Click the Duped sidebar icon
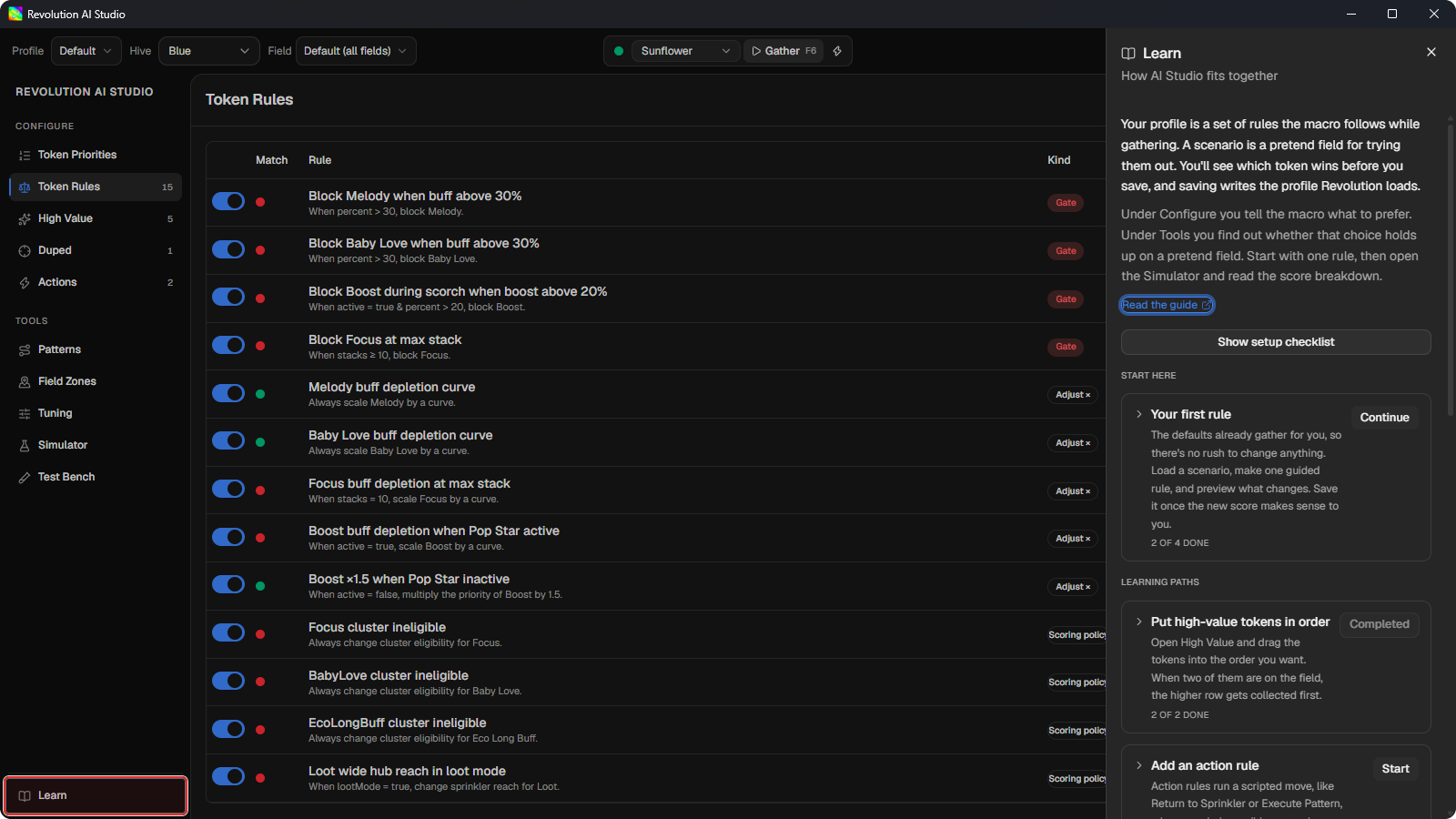Viewport: 1456px width, 819px height. (25, 251)
